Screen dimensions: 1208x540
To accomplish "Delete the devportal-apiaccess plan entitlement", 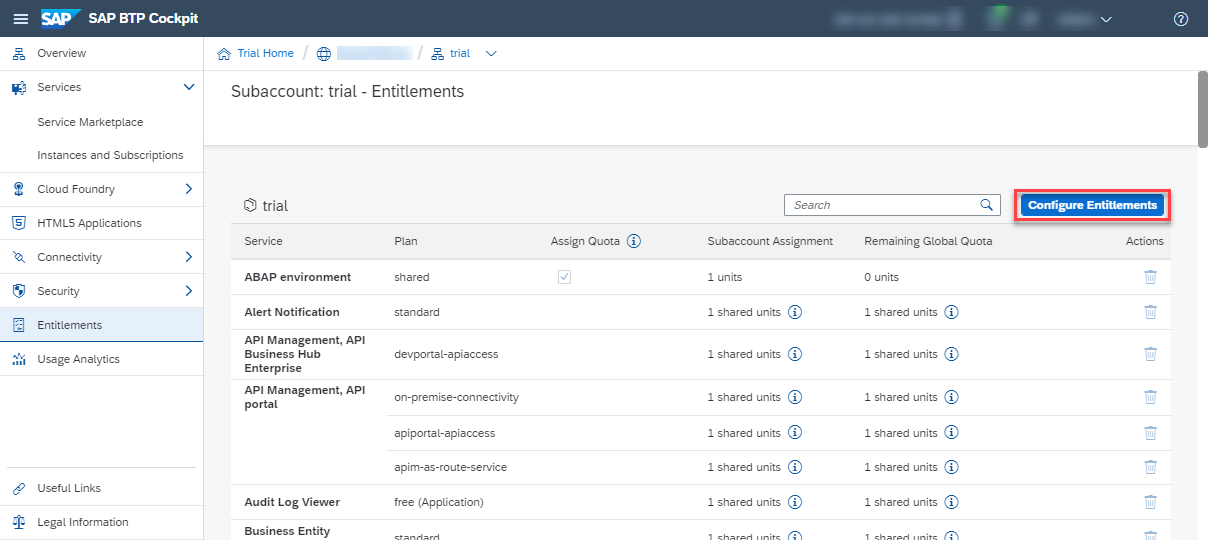I will (x=1150, y=354).
